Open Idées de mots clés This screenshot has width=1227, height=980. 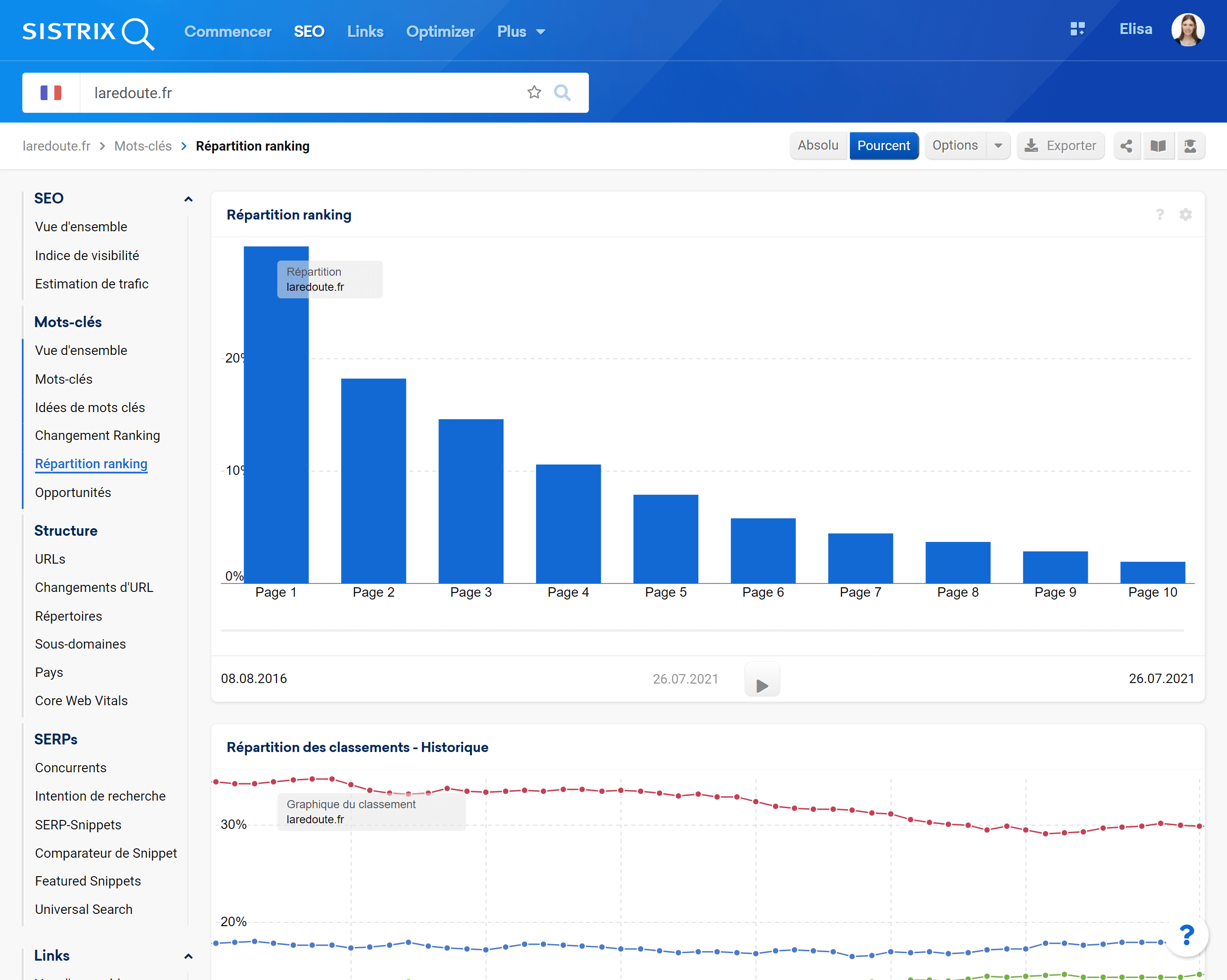coord(90,408)
